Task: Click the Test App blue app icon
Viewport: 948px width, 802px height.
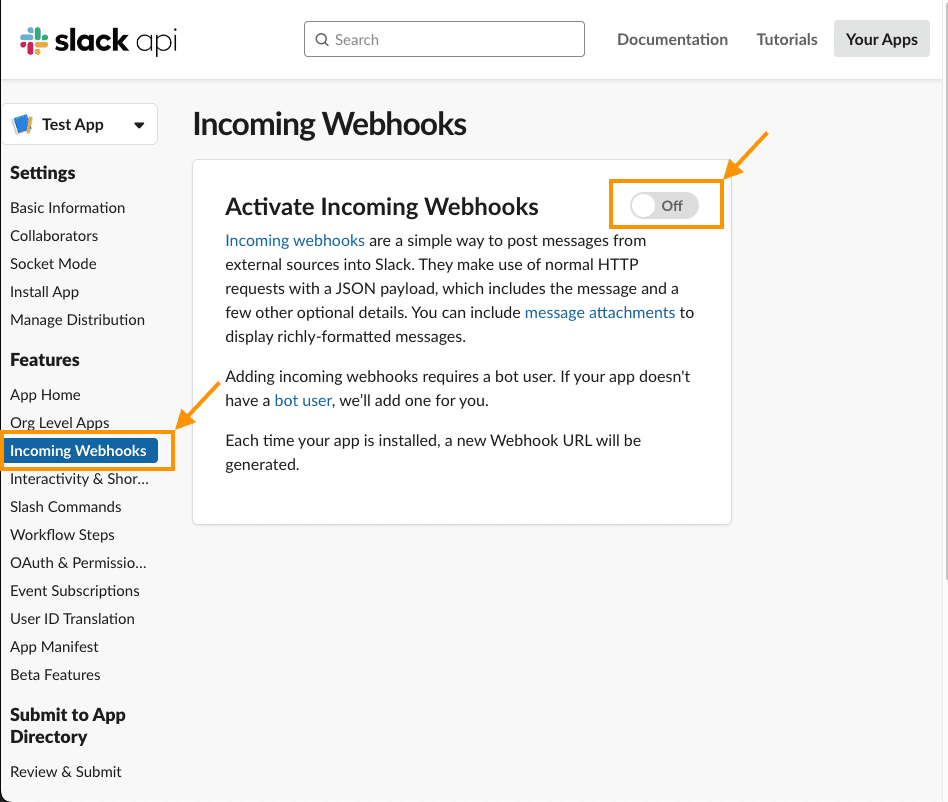Action: (x=25, y=123)
